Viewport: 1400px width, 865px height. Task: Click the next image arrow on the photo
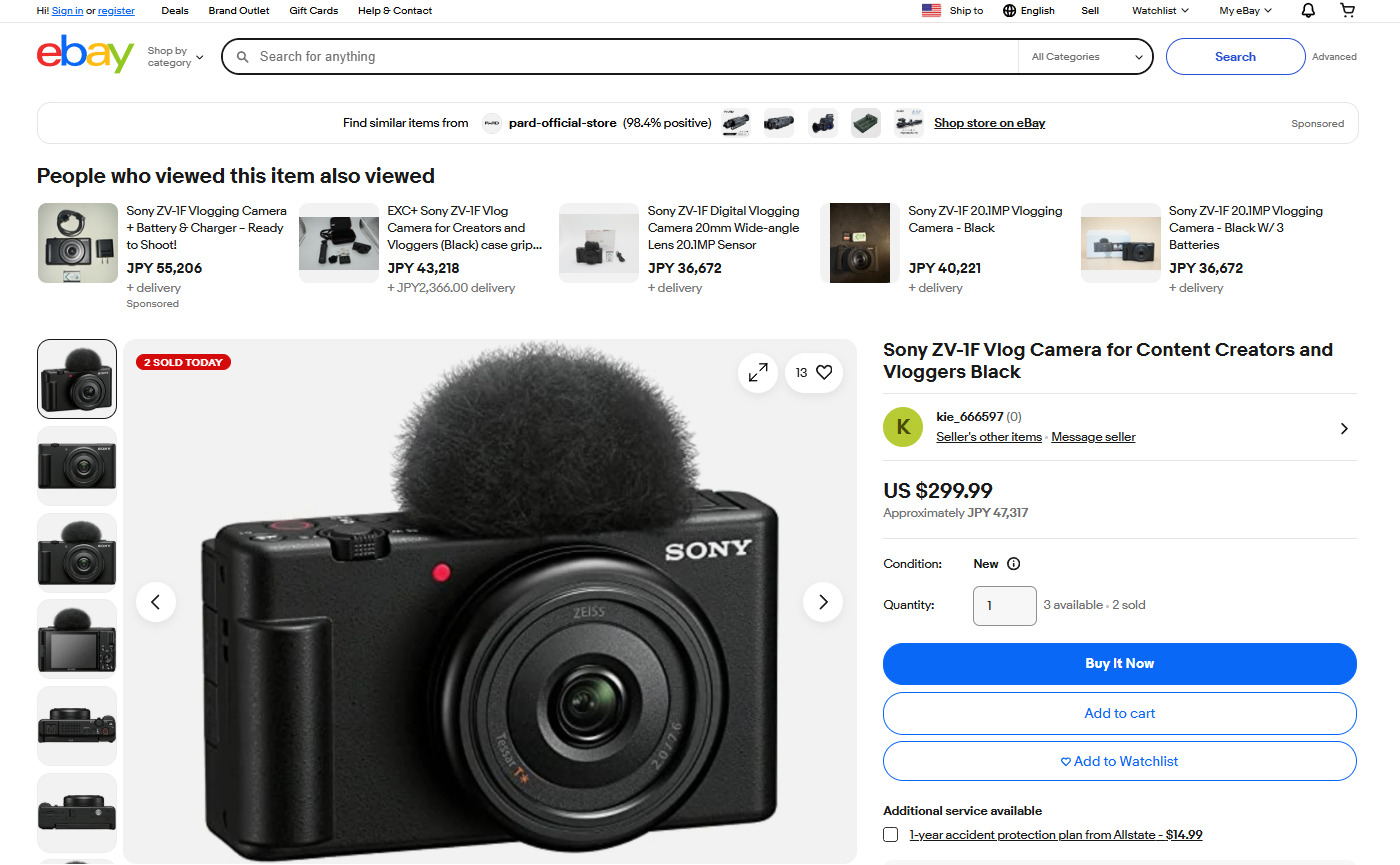pos(823,602)
